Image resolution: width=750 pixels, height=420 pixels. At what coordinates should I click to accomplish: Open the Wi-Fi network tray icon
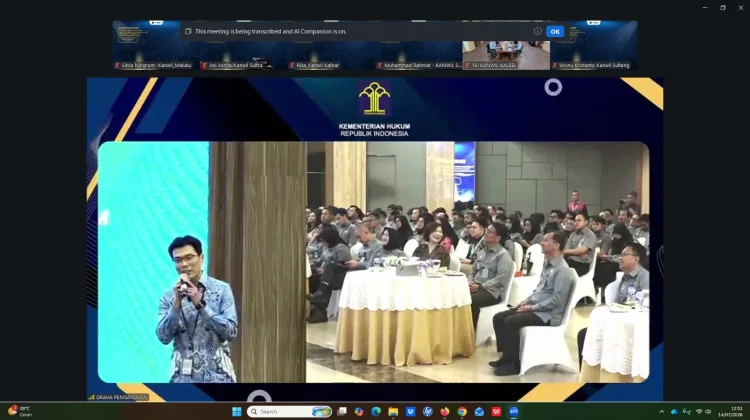(x=699, y=411)
